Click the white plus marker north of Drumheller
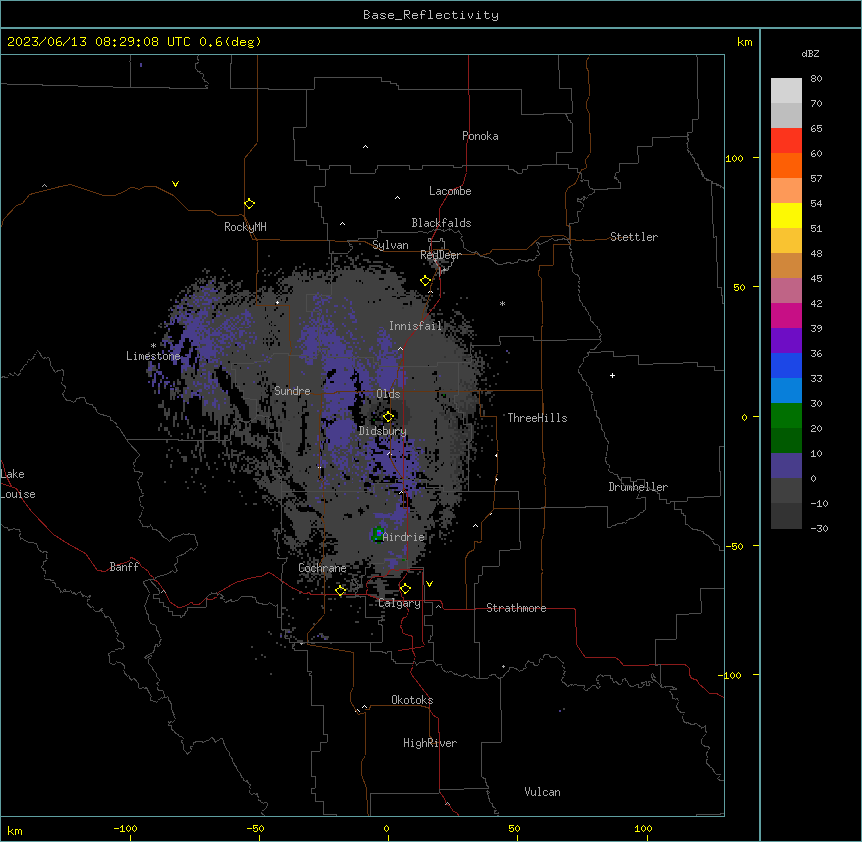 pos(612,375)
